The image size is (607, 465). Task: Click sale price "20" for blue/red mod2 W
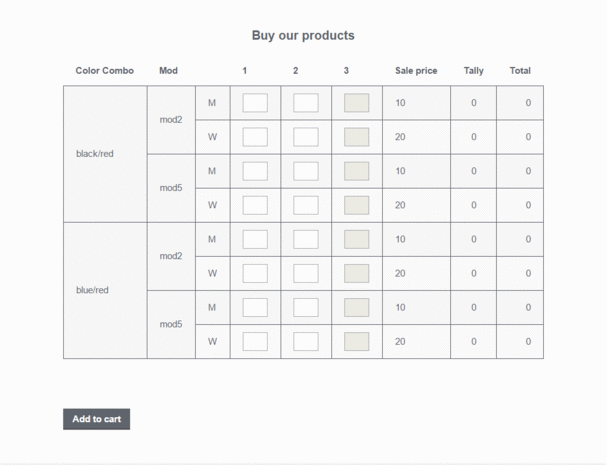click(400, 273)
